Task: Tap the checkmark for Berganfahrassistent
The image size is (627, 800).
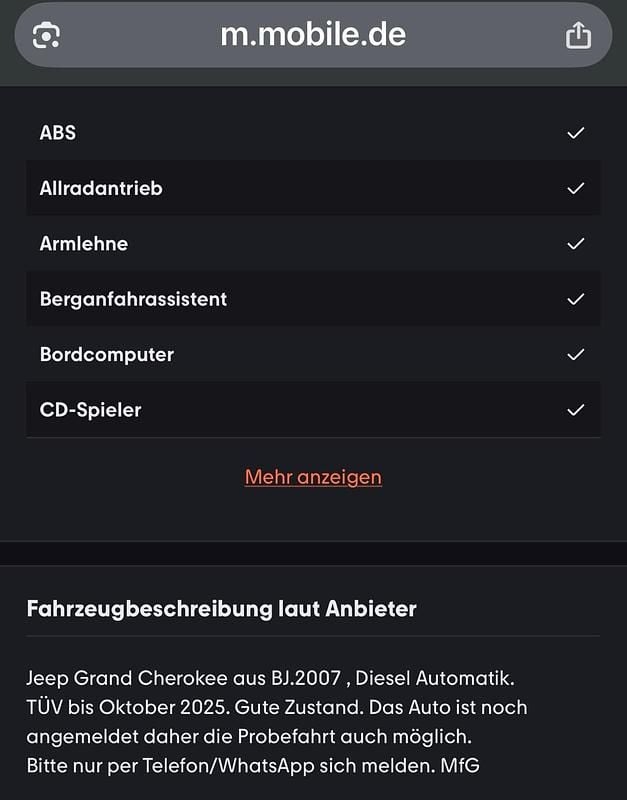Action: (575, 299)
